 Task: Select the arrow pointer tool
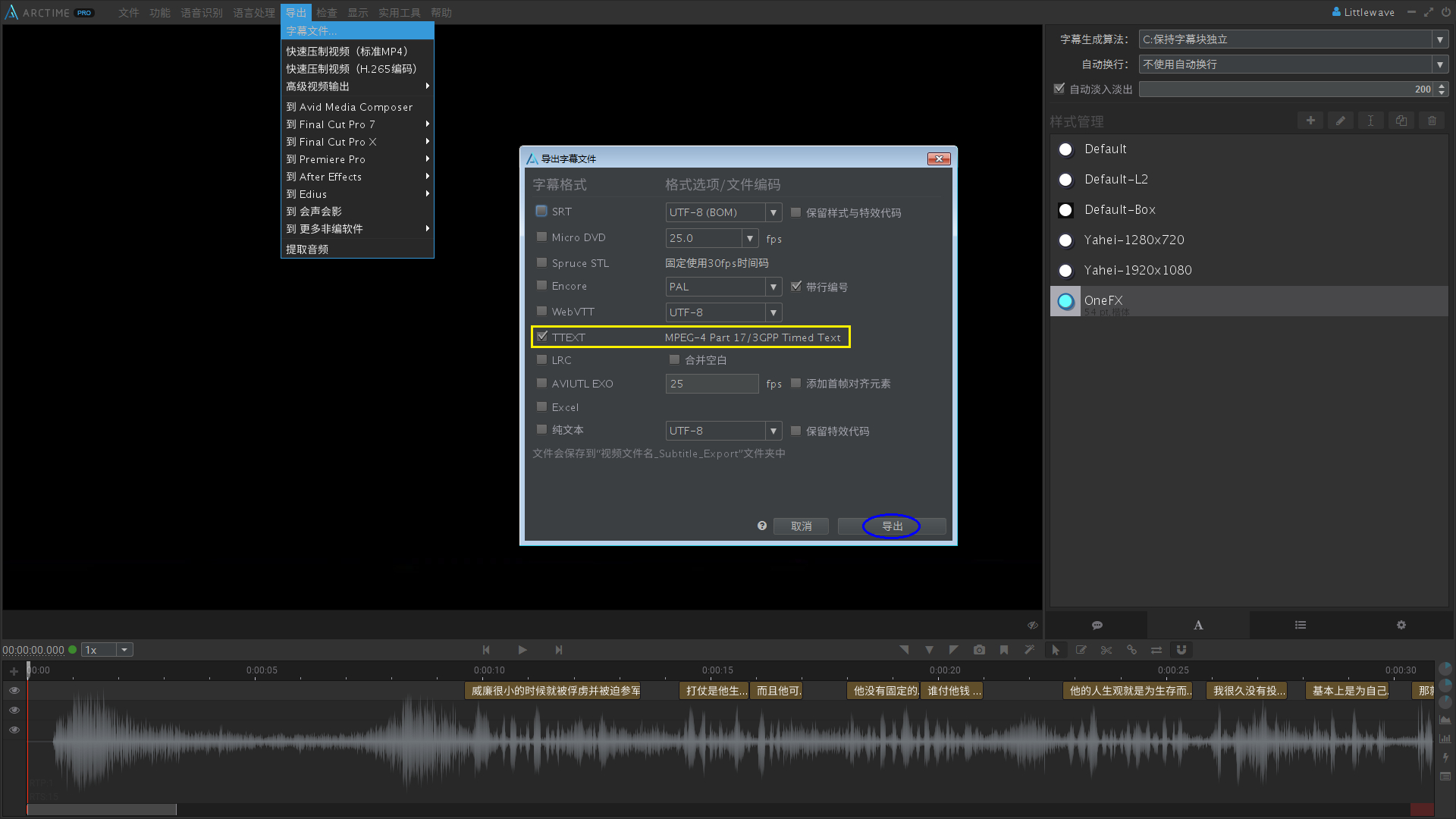1056,650
